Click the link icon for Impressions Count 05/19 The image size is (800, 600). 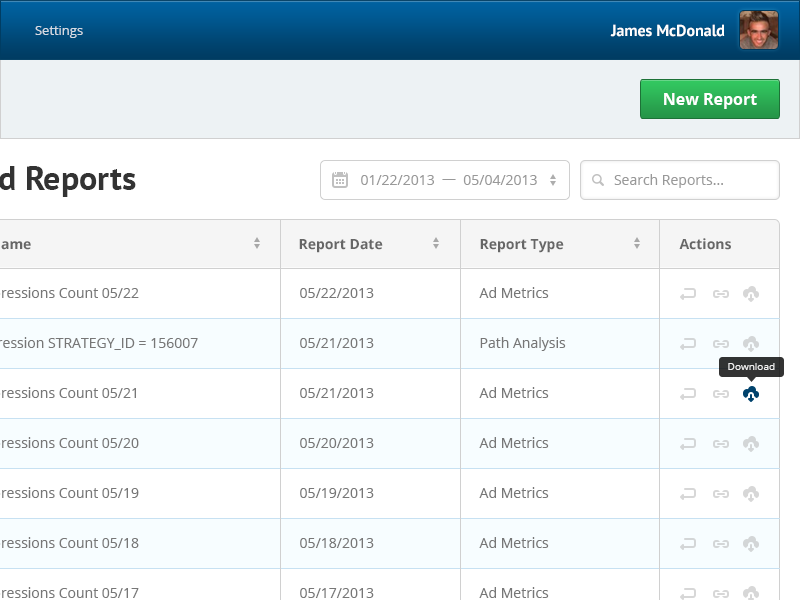tap(720, 493)
